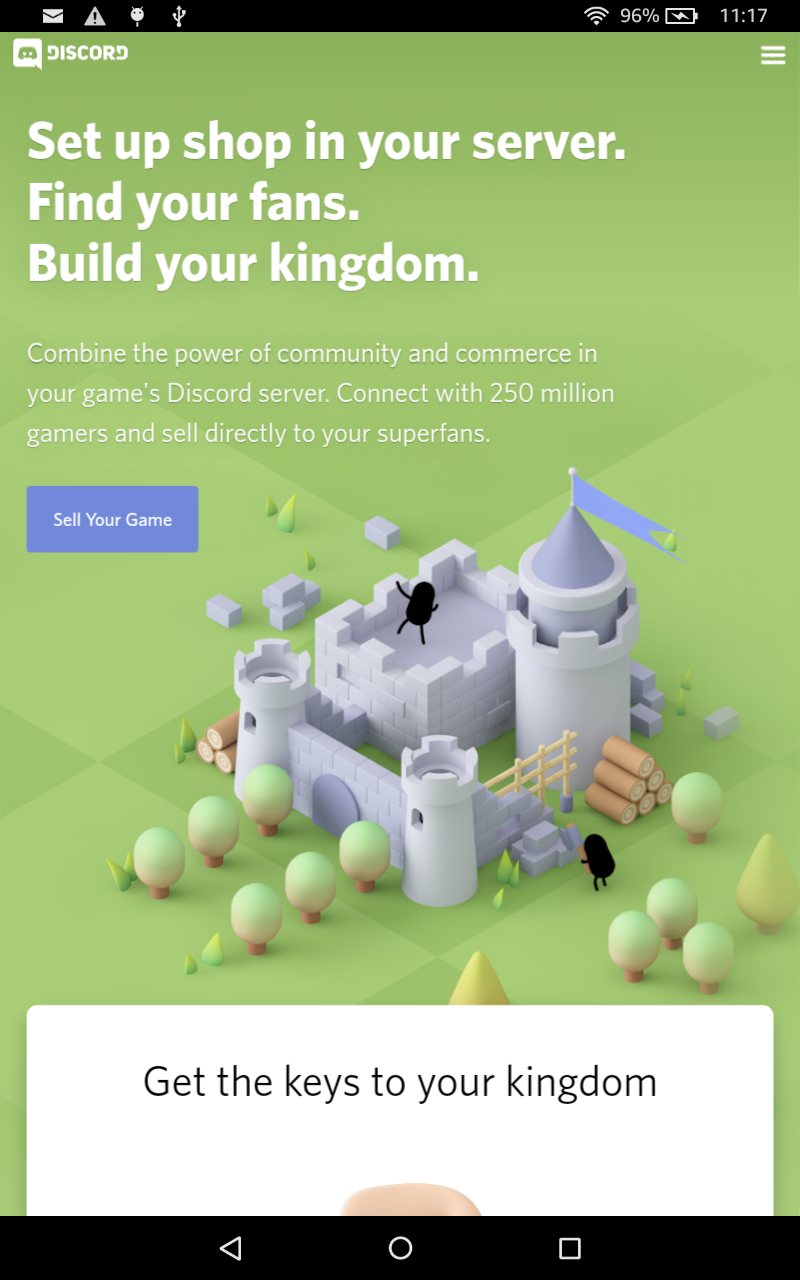Screen dimensions: 800x1280
Task: Click the 'Combine the power of community' paragraph
Action: 321,393
